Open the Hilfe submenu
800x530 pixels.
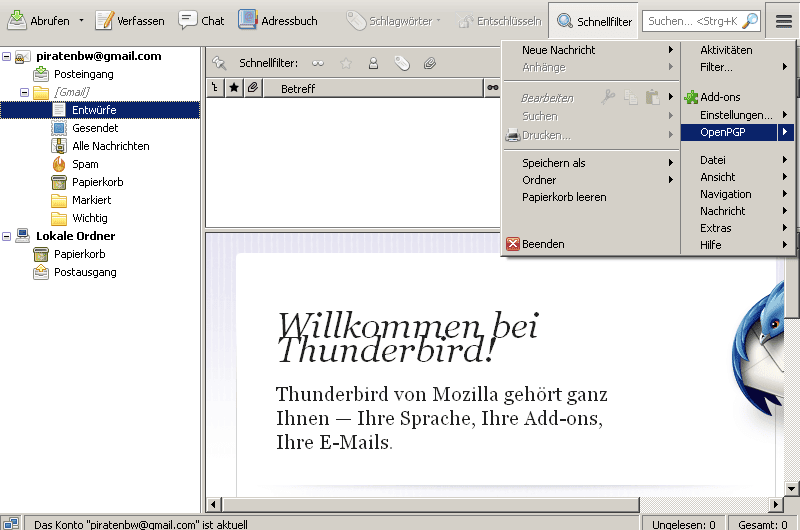[x=738, y=245]
